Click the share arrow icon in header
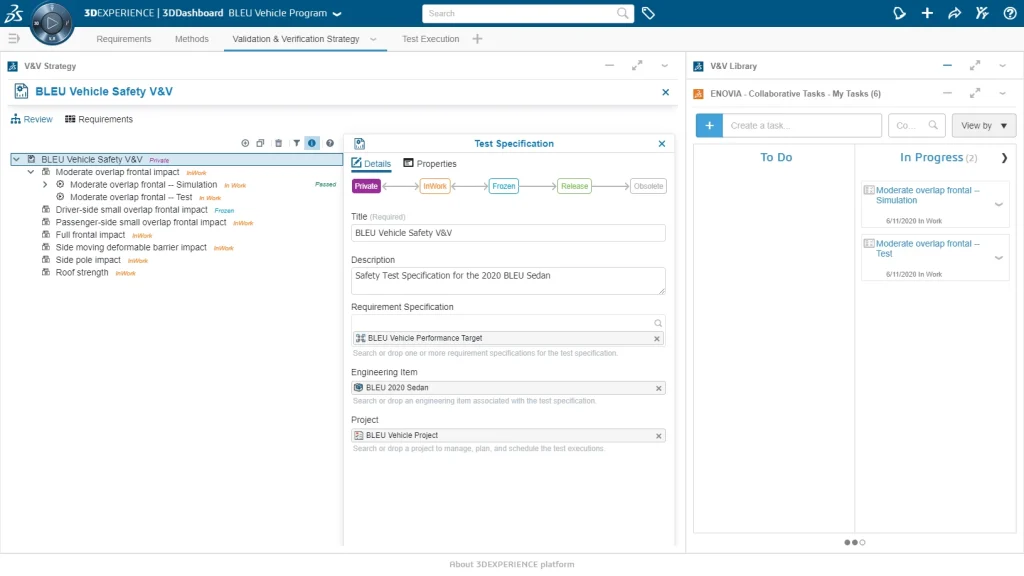This screenshot has width=1024, height=576. click(x=954, y=13)
